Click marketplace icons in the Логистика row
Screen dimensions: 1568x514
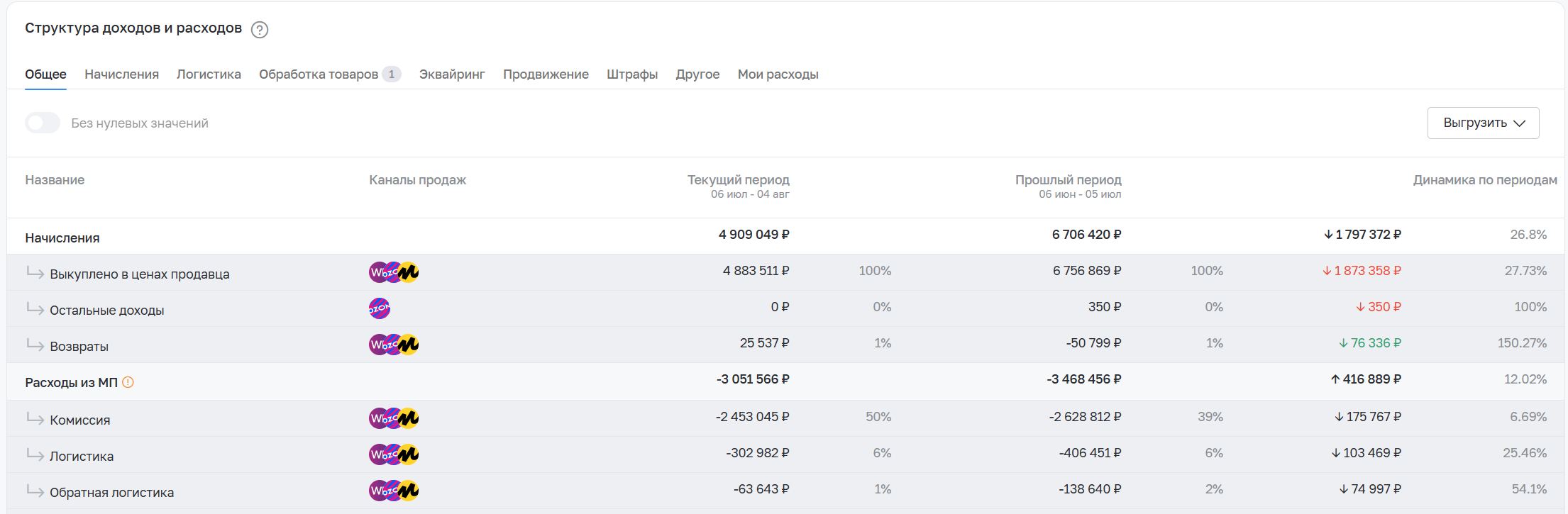click(x=394, y=454)
